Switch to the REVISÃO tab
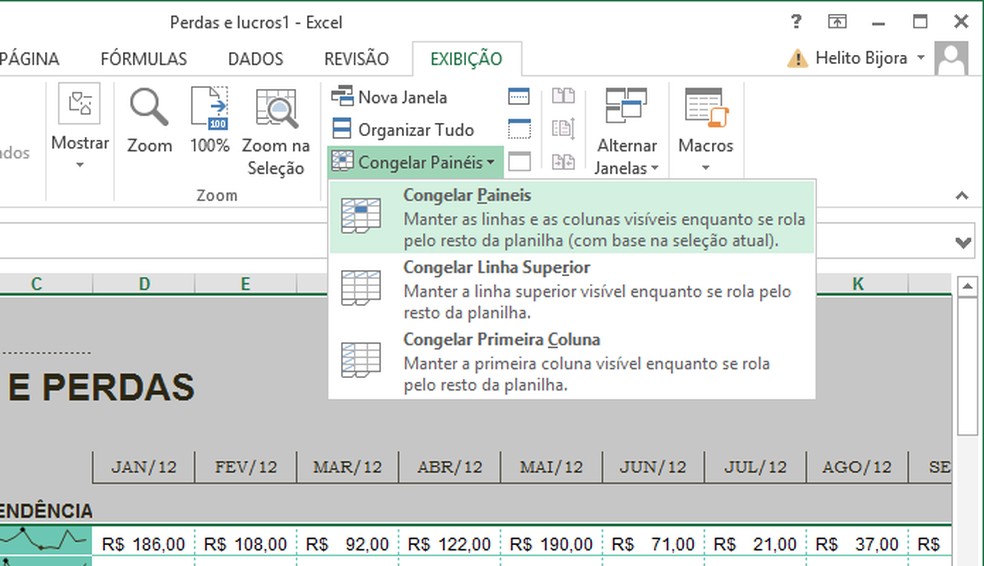This screenshot has height=566, width=984. (x=356, y=59)
